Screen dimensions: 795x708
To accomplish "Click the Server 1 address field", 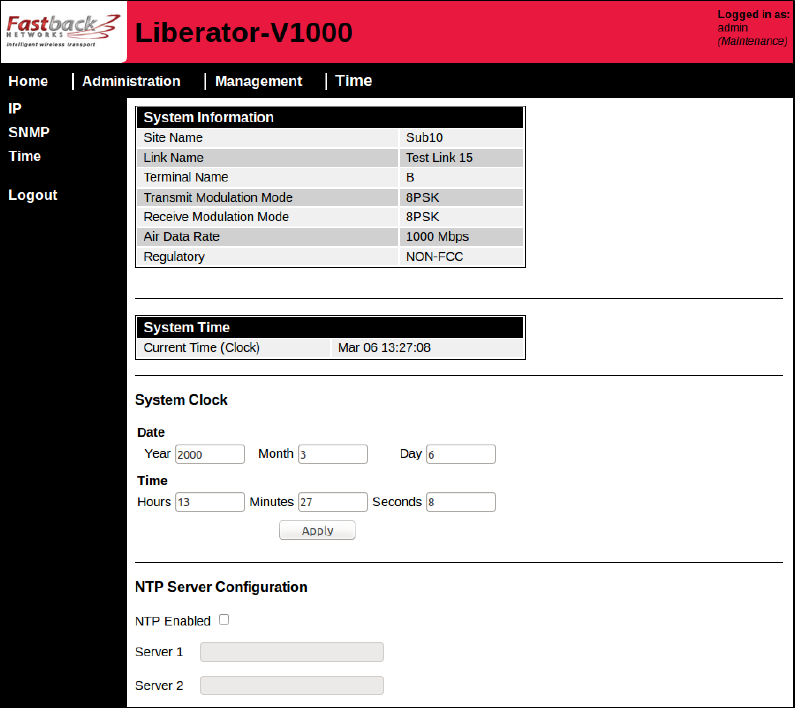I will tap(292, 652).
